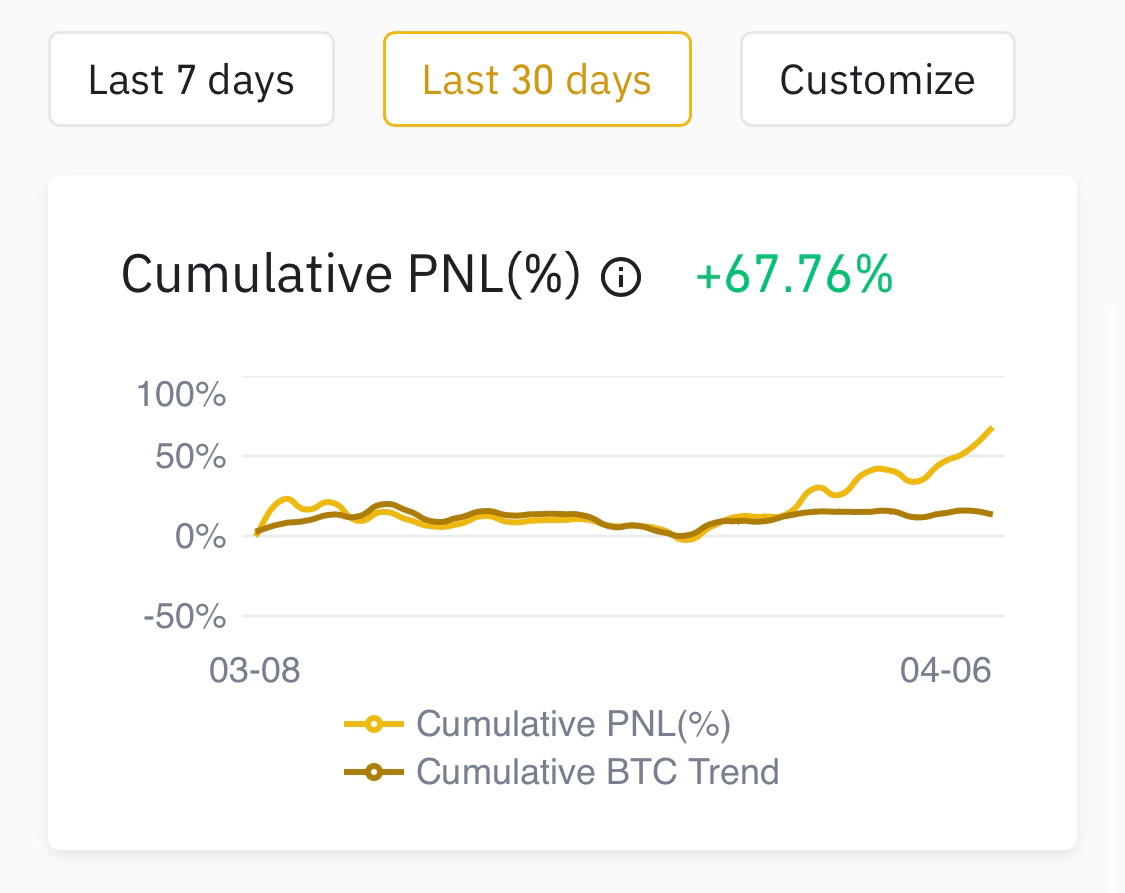Click the 03-08 start date label
Viewport: 1125px width, 893px height.
point(255,671)
